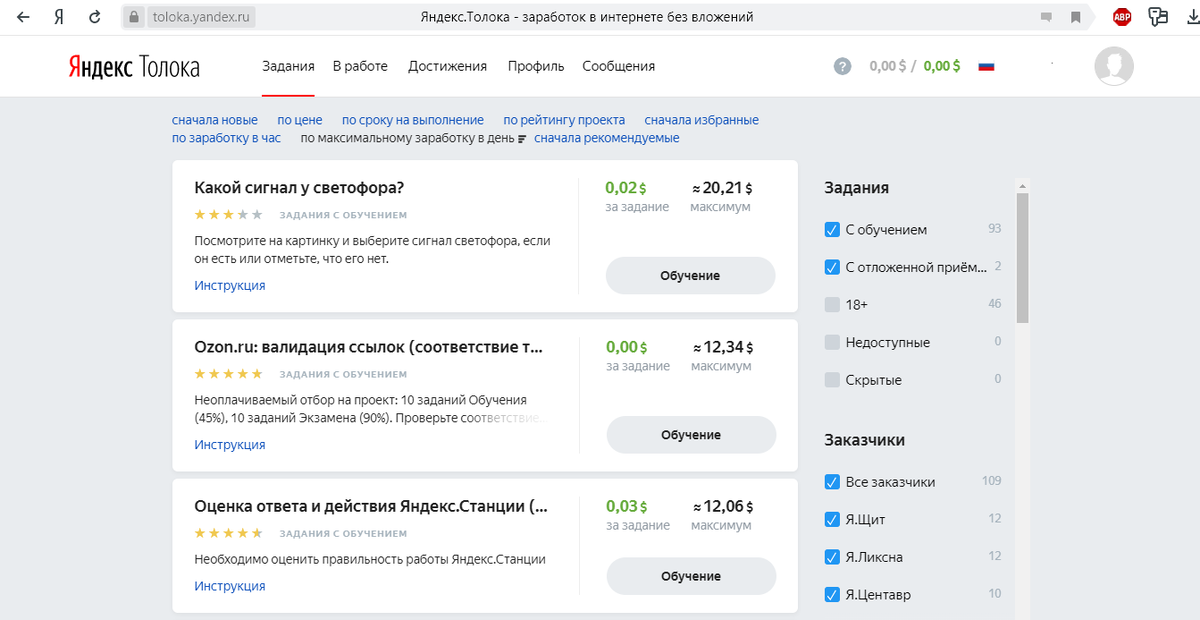Open the user avatar profile picture
Viewport: 1200px width, 620px height.
[x=1114, y=66]
